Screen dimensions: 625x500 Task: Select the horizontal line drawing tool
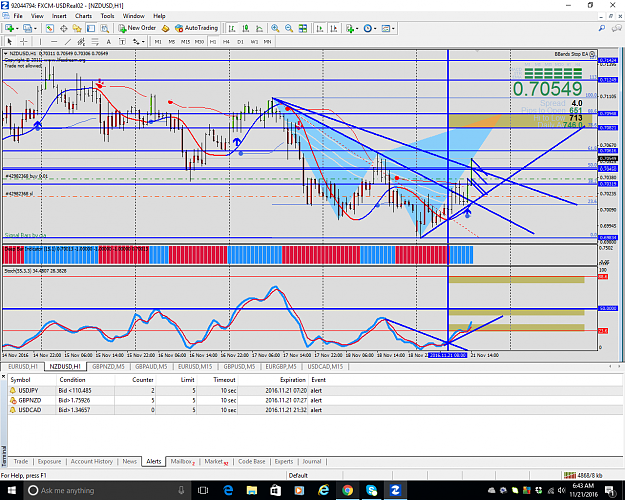[54, 41]
